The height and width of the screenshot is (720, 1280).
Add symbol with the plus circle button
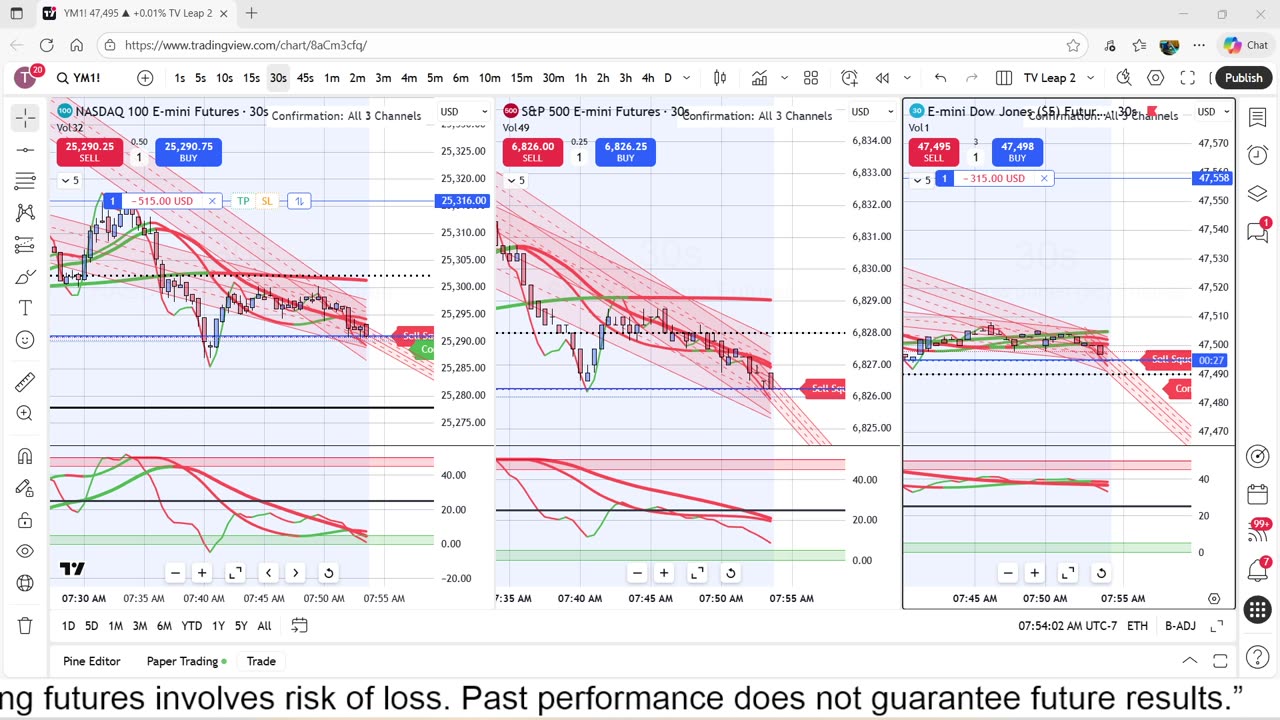click(145, 78)
